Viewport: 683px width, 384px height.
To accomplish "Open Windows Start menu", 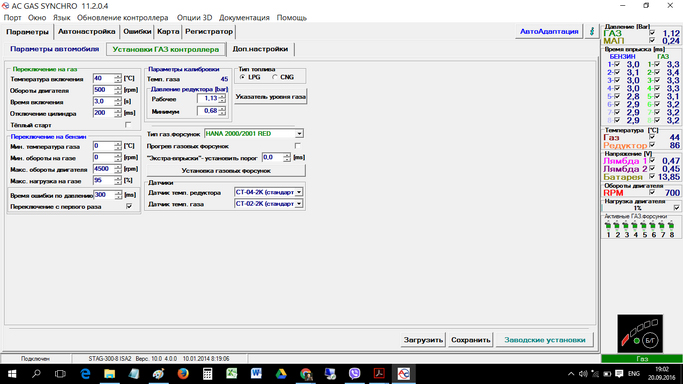I will pyautogui.click(x=12, y=374).
